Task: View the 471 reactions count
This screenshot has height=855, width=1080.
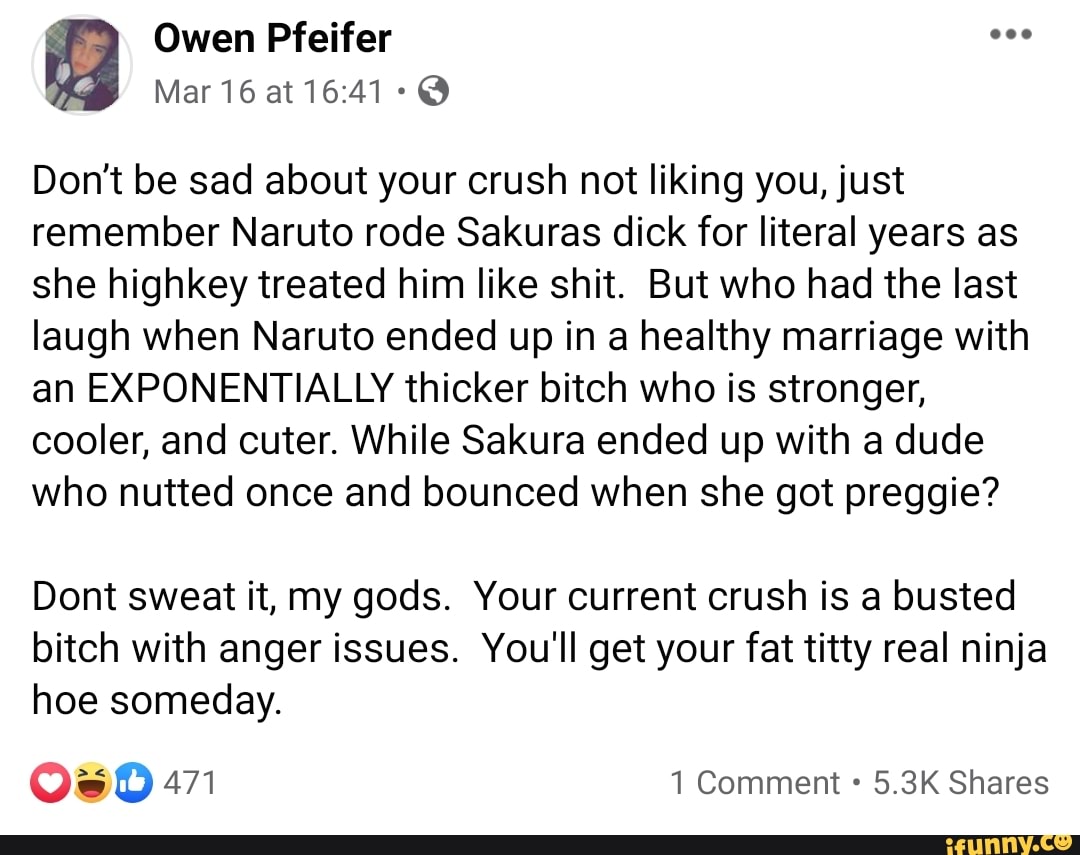Action: pyautogui.click(x=188, y=783)
